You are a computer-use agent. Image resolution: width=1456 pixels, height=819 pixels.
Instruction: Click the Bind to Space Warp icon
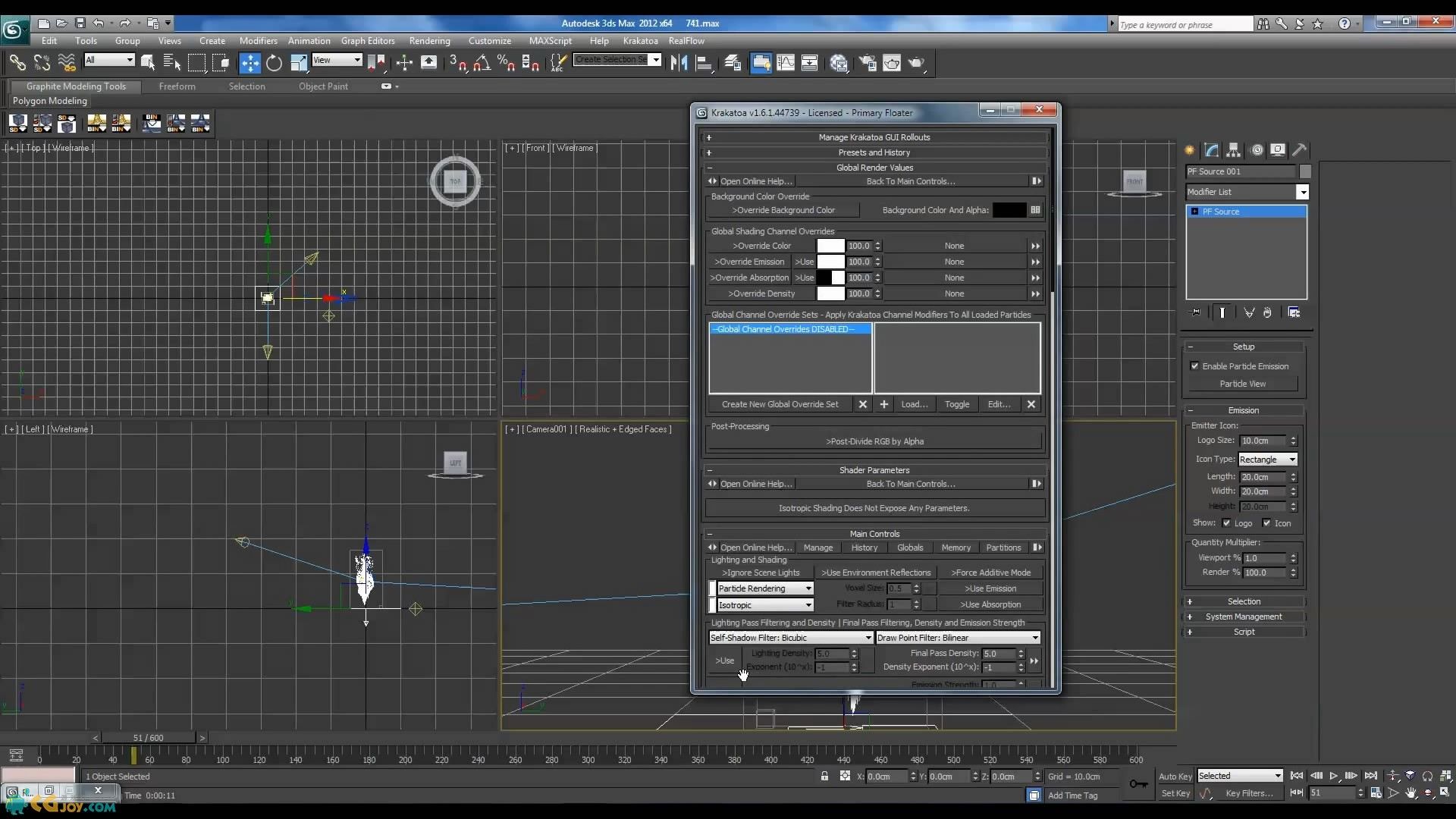pos(67,63)
